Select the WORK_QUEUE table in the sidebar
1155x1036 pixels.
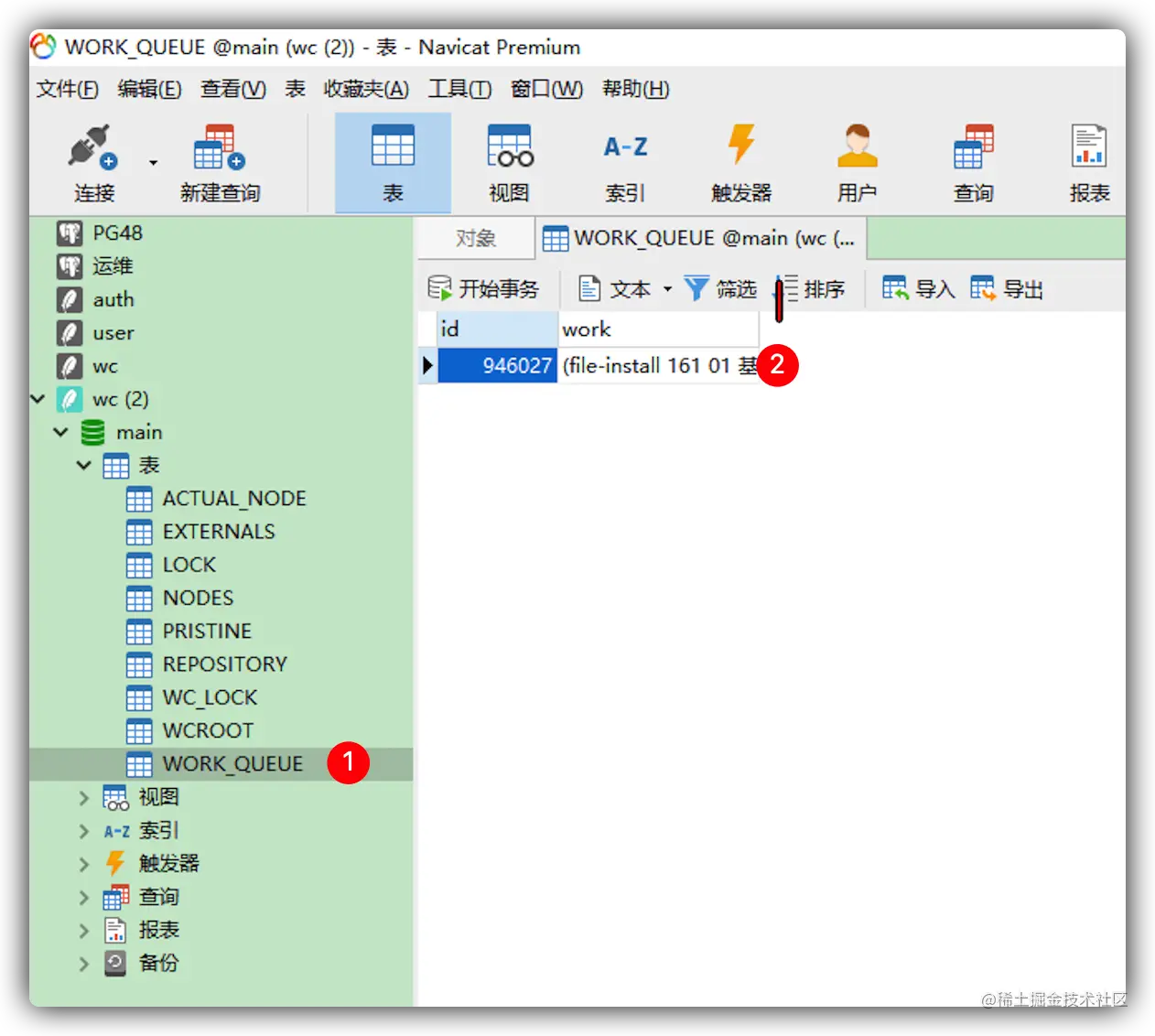pyautogui.click(x=232, y=763)
